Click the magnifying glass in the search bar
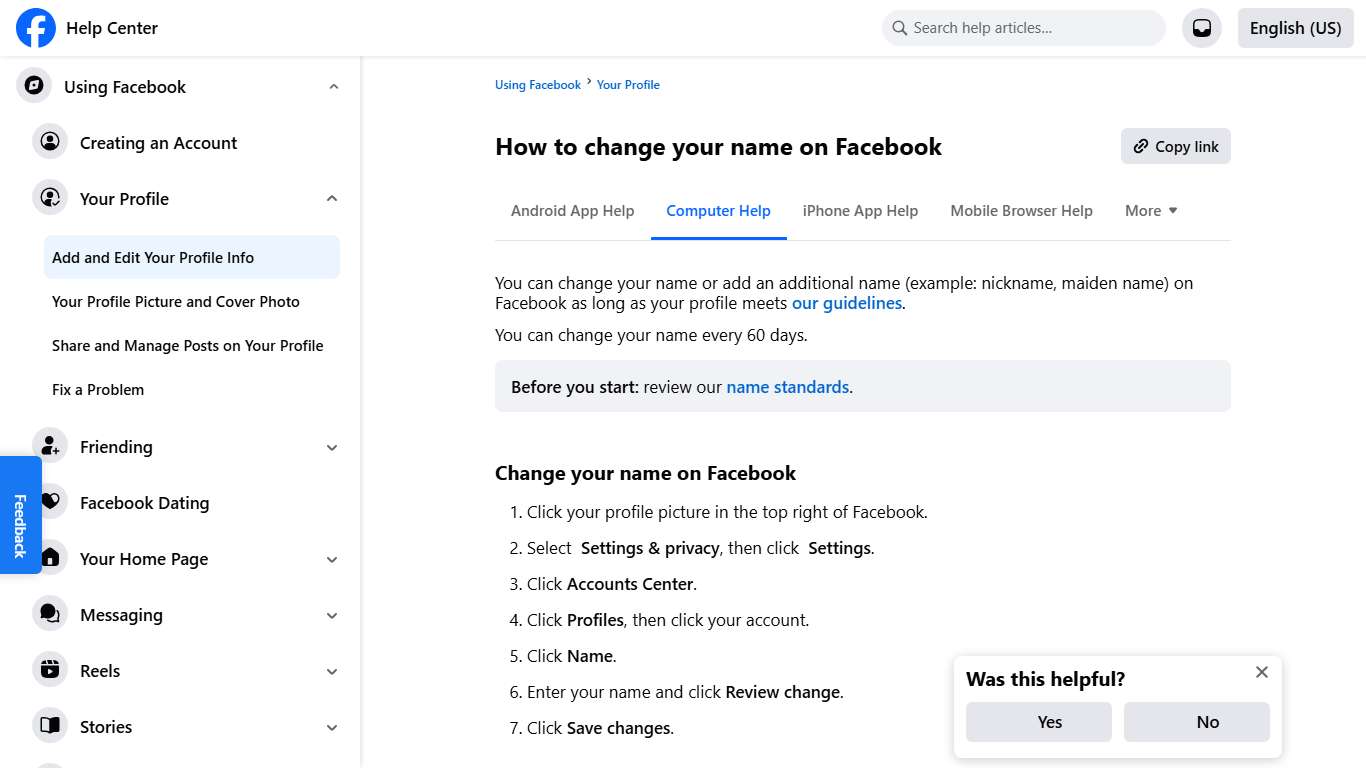Viewport: 1366px width, 768px height. (899, 28)
